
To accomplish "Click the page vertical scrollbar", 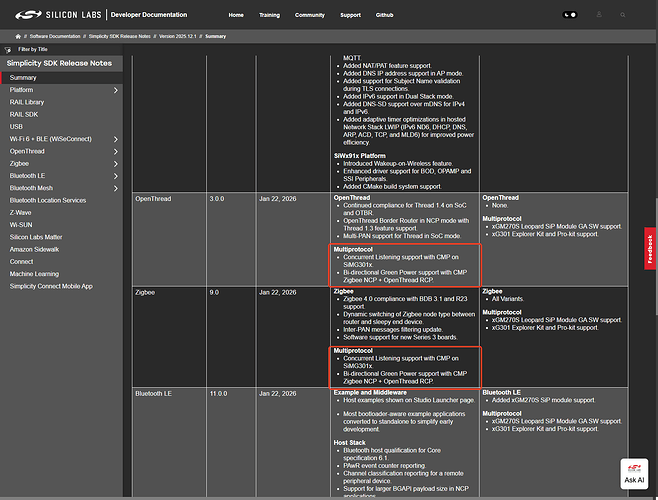I will point(655,256).
